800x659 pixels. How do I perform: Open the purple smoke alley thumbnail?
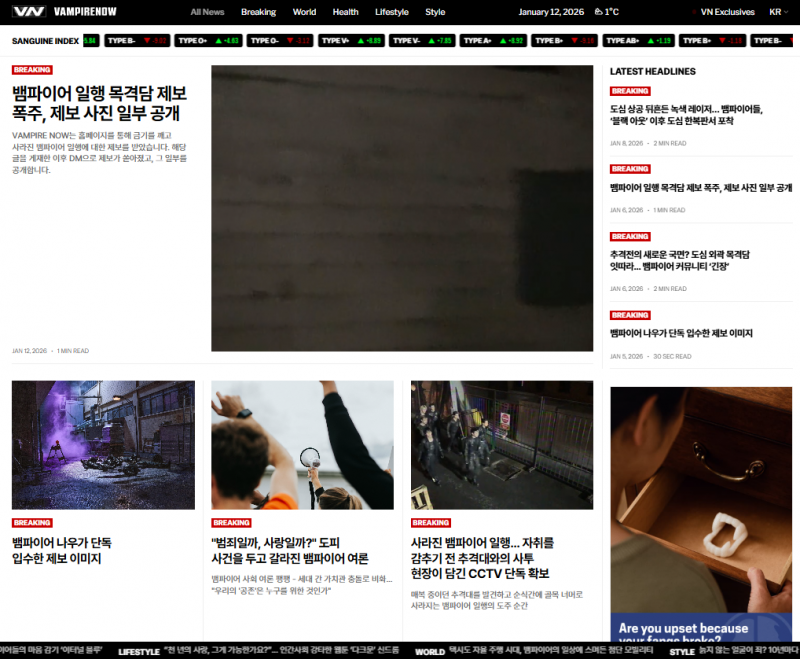(104, 445)
